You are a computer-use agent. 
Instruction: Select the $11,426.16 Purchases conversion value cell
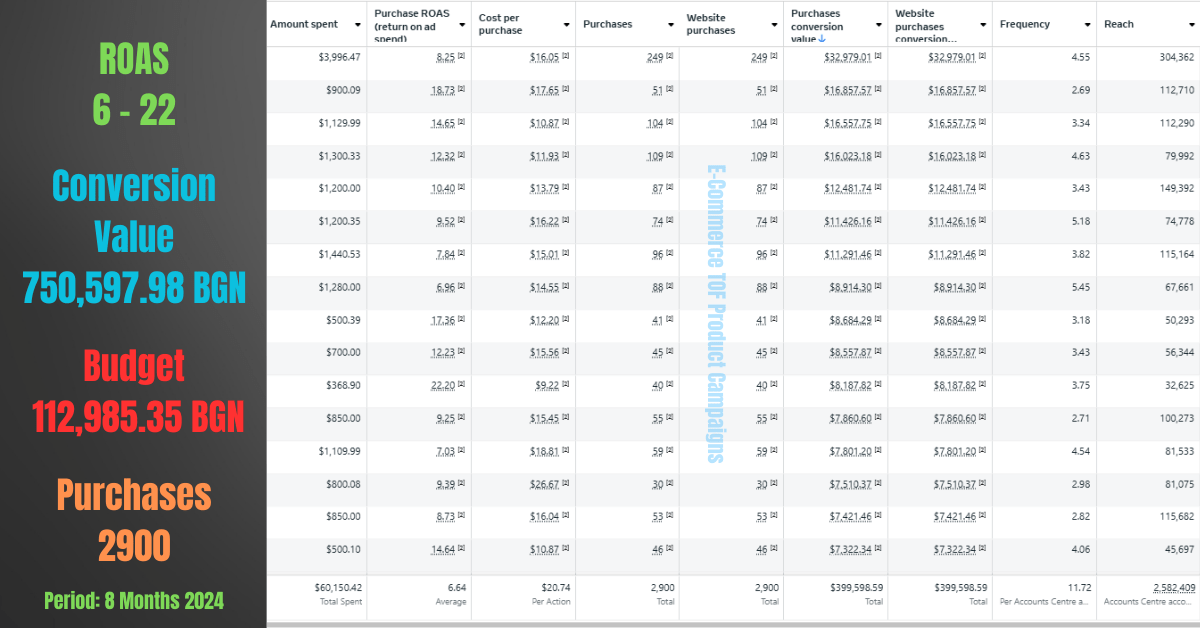[848, 221]
